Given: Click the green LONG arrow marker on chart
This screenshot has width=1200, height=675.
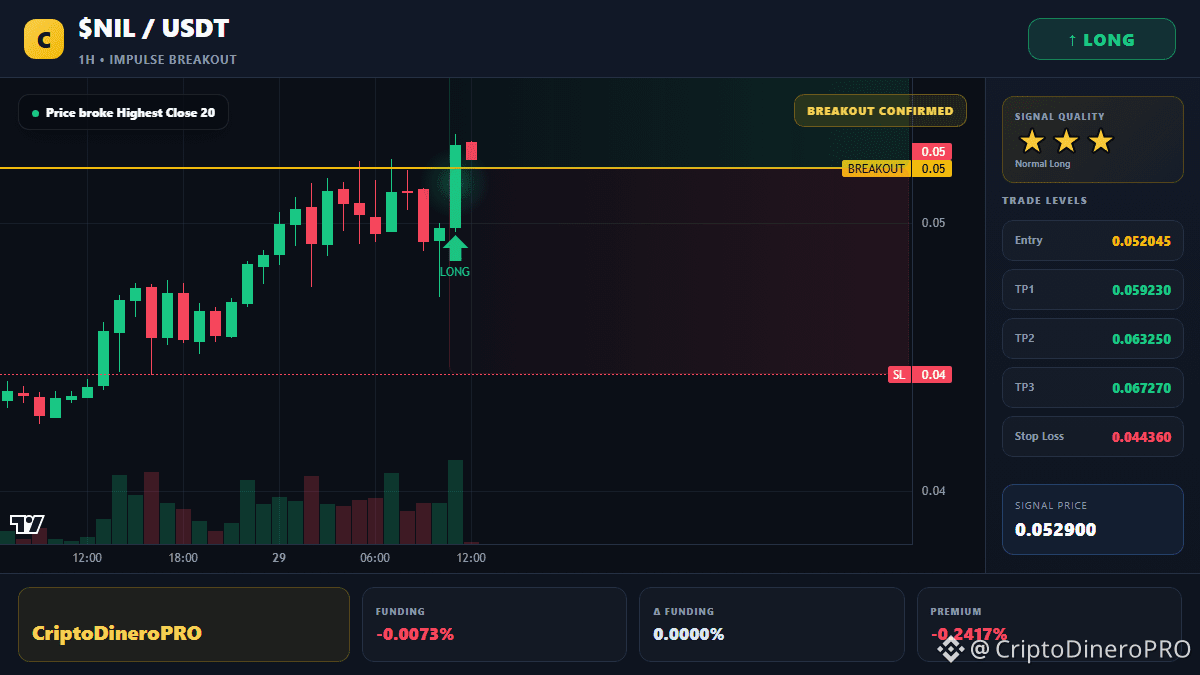Looking at the screenshot, I should [x=455, y=248].
